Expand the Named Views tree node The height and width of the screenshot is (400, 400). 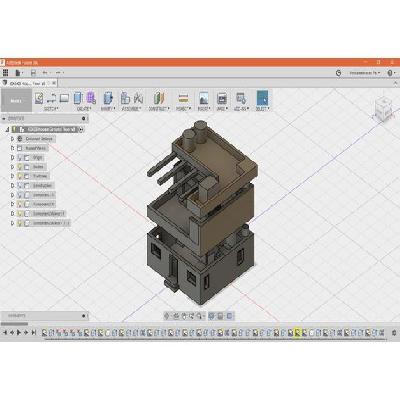coord(12,148)
